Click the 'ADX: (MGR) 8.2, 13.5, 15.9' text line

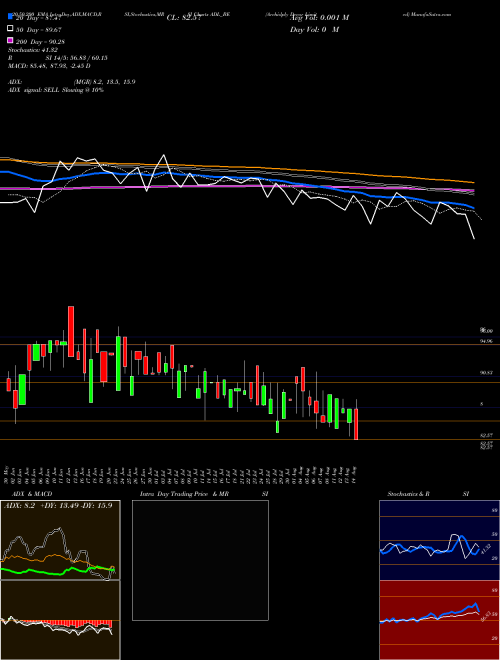(x=72, y=82)
